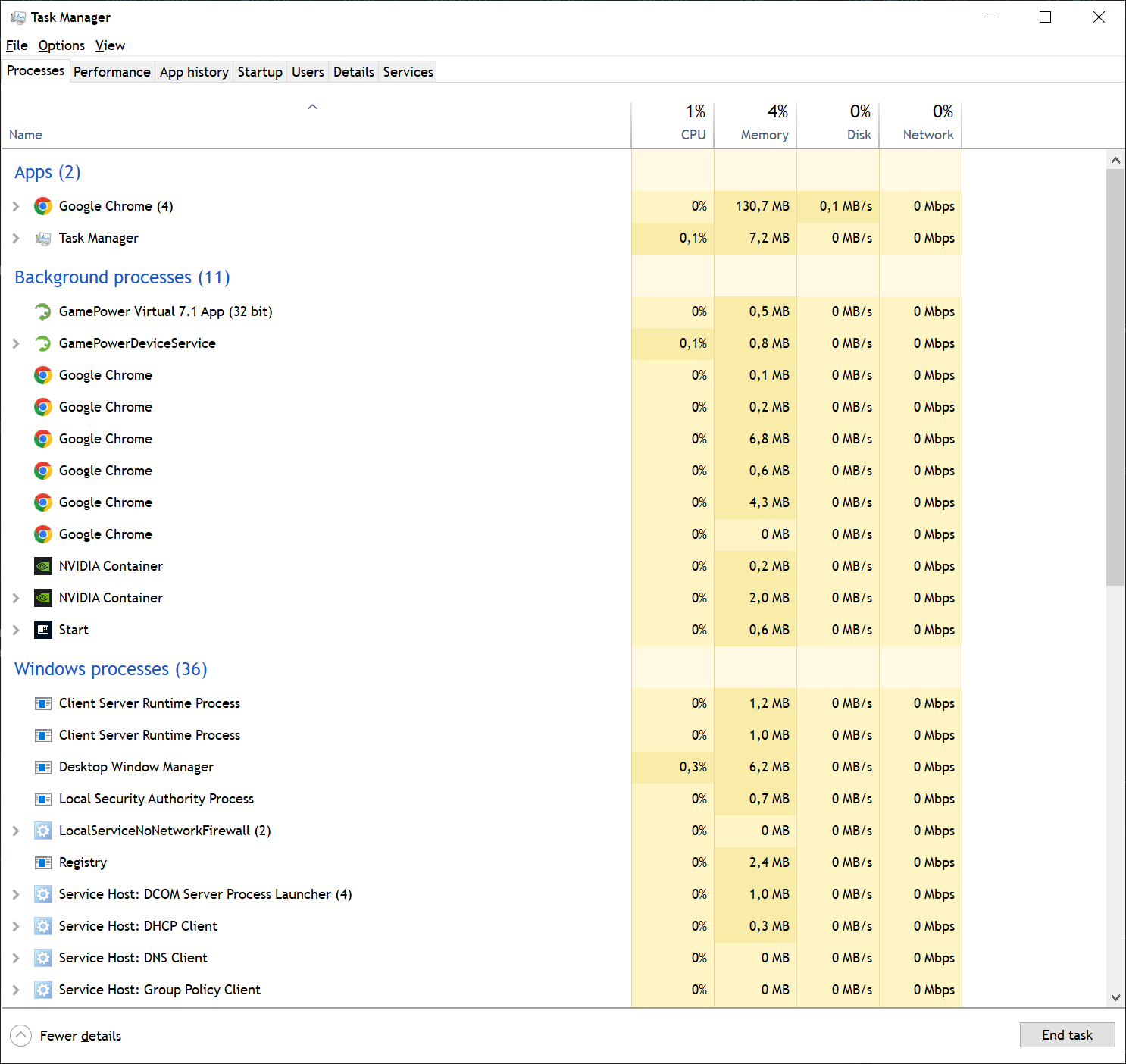Image resolution: width=1126 pixels, height=1064 pixels.
Task: Expand the GamePowerDeviceService process
Action: (16, 343)
